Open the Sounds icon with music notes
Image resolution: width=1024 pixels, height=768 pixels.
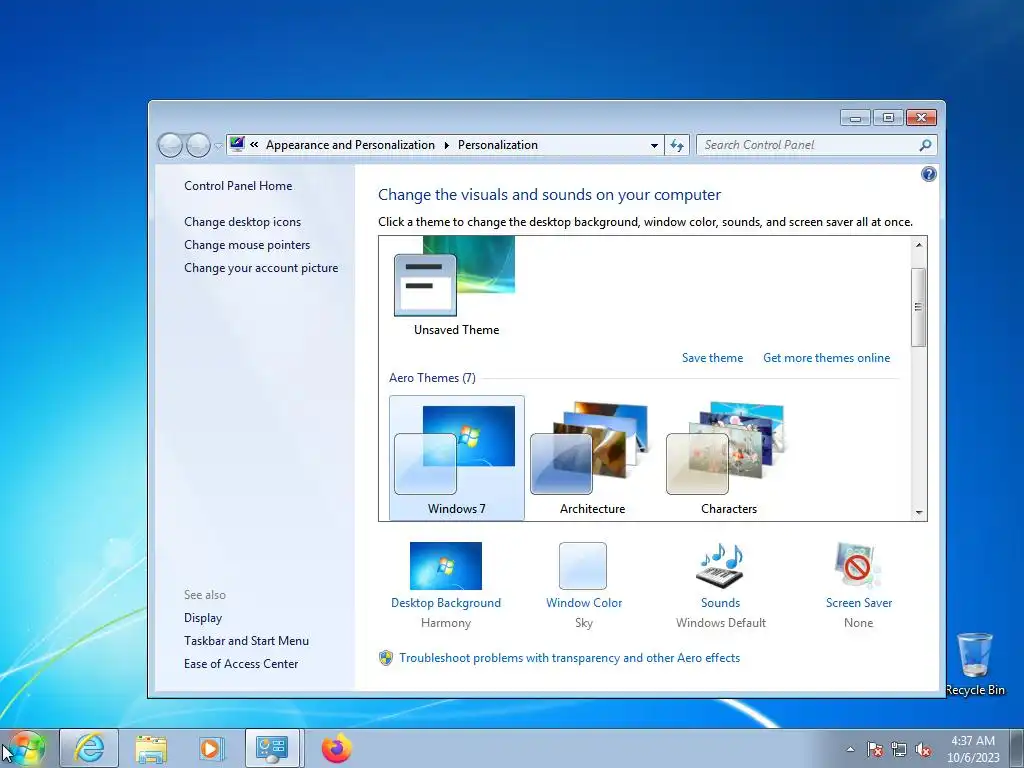[720, 566]
